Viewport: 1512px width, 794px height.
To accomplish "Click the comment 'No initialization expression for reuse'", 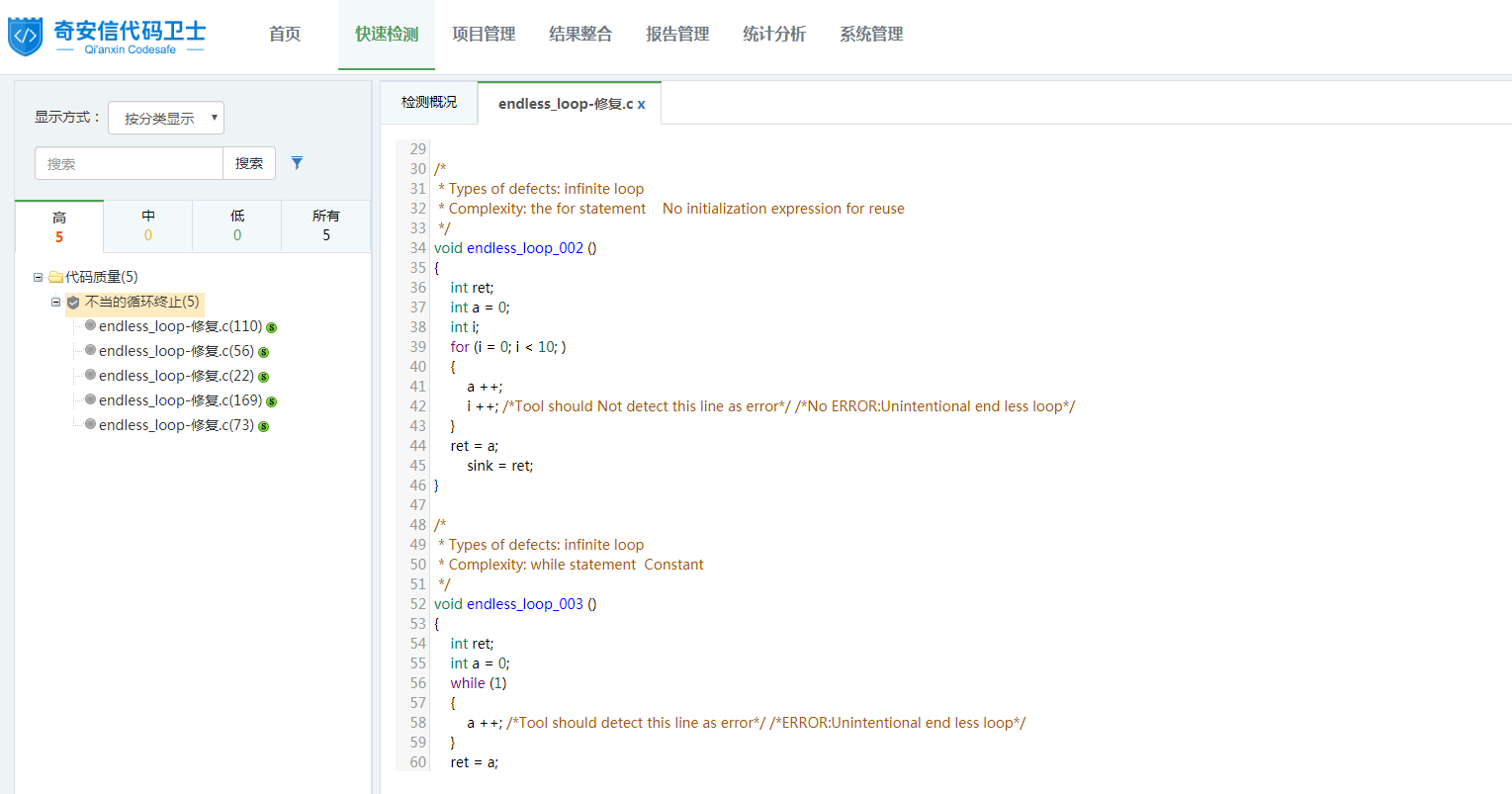I will (783, 209).
